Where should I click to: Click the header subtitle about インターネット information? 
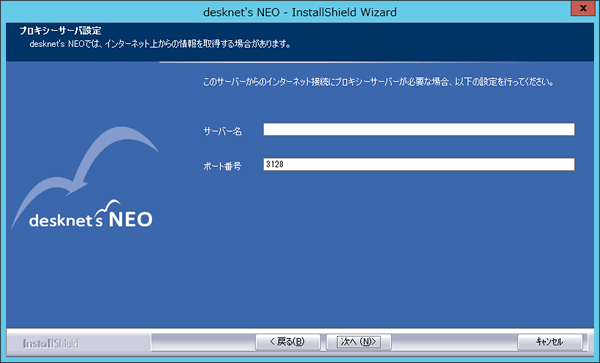pos(160,44)
